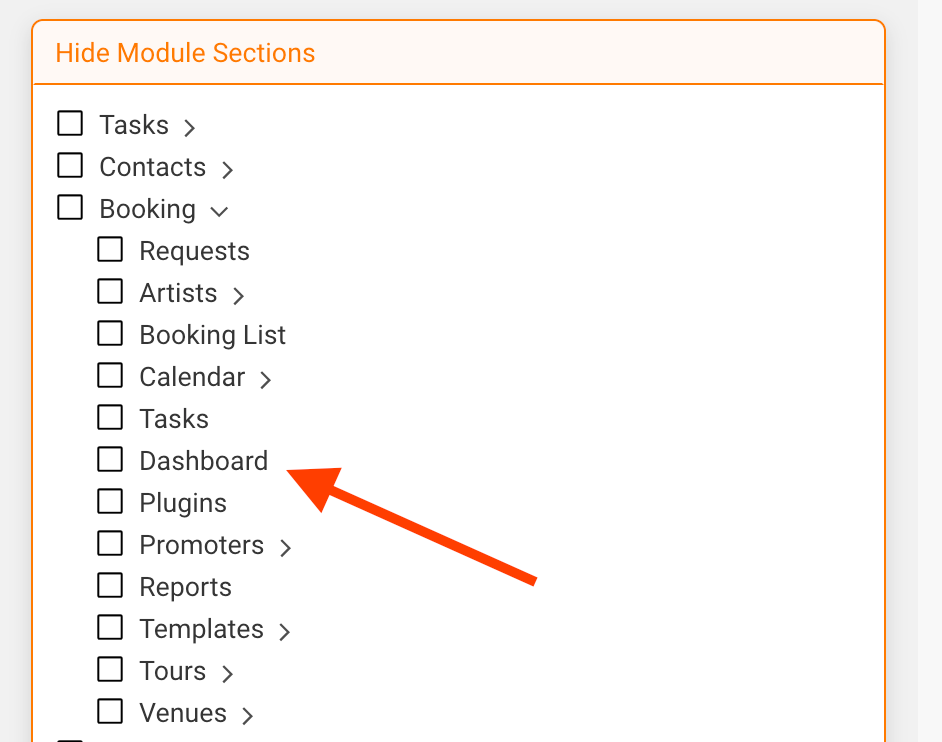The width and height of the screenshot is (942, 742).
Task: Expand the Tours subsection chevron
Action: (x=227, y=674)
